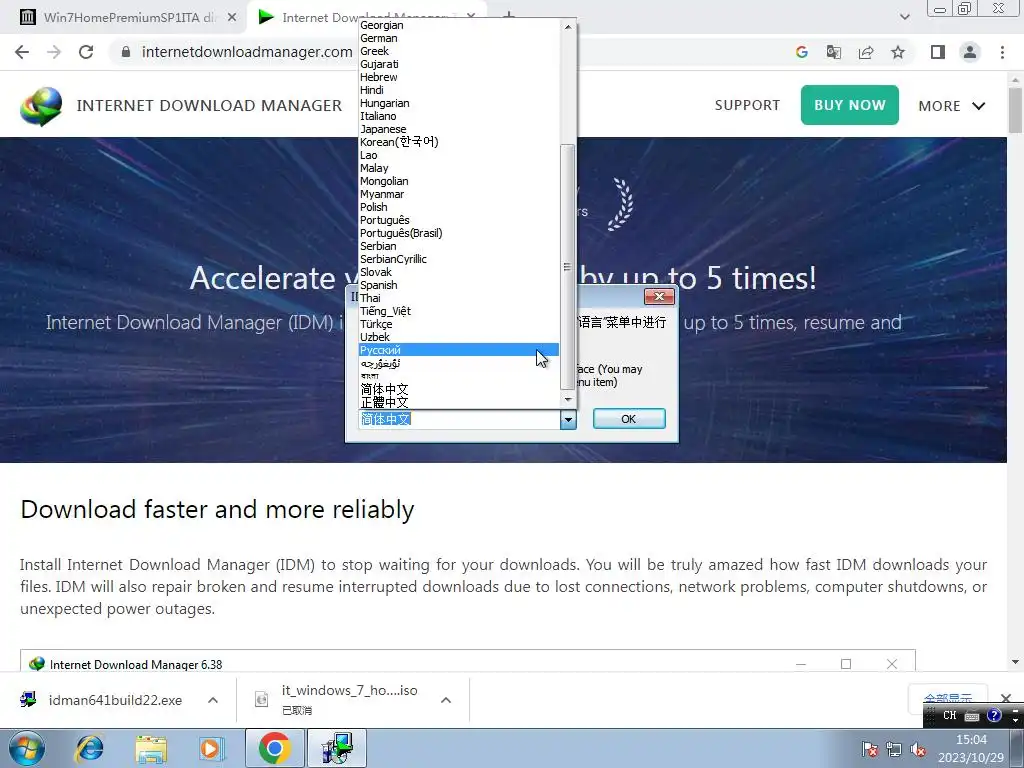Choose Spanish in the language list

458,285
